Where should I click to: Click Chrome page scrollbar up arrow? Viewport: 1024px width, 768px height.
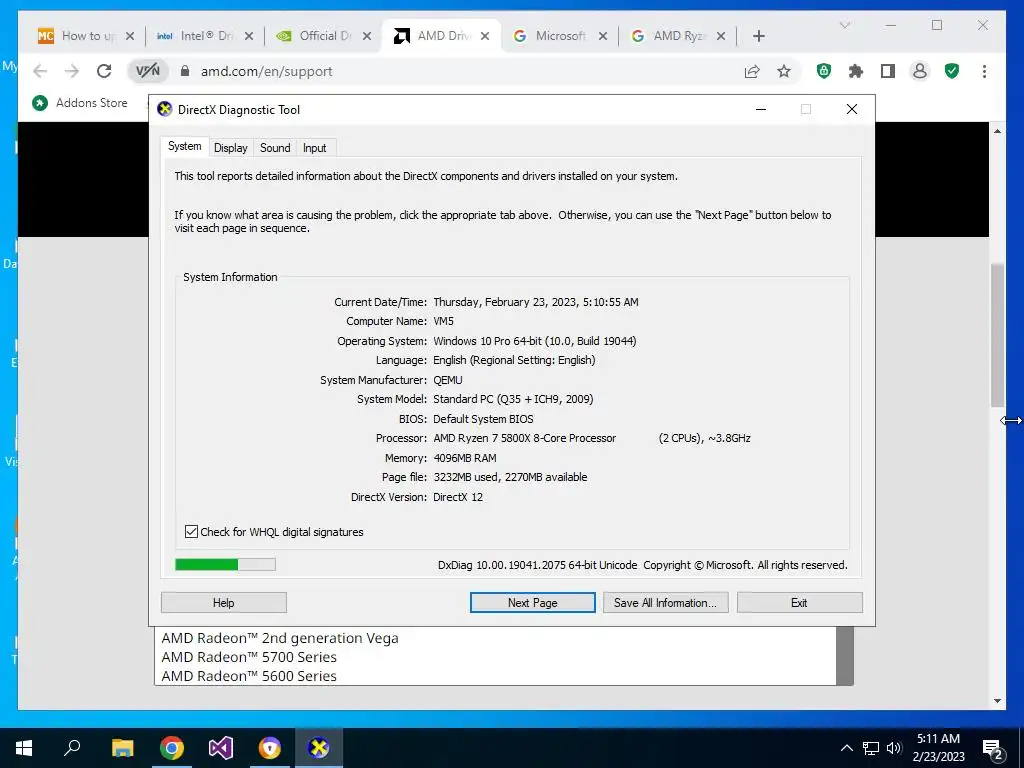[x=997, y=131]
